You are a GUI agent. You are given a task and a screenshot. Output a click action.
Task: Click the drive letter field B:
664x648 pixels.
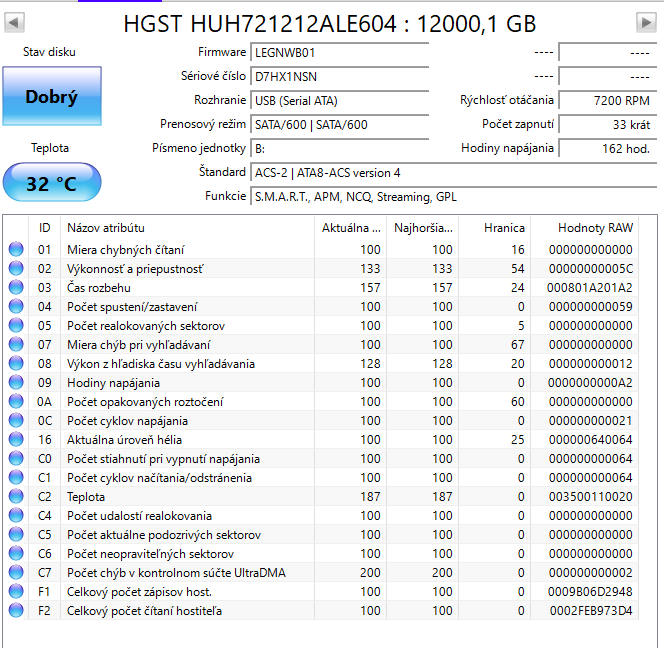pyautogui.click(x=340, y=149)
